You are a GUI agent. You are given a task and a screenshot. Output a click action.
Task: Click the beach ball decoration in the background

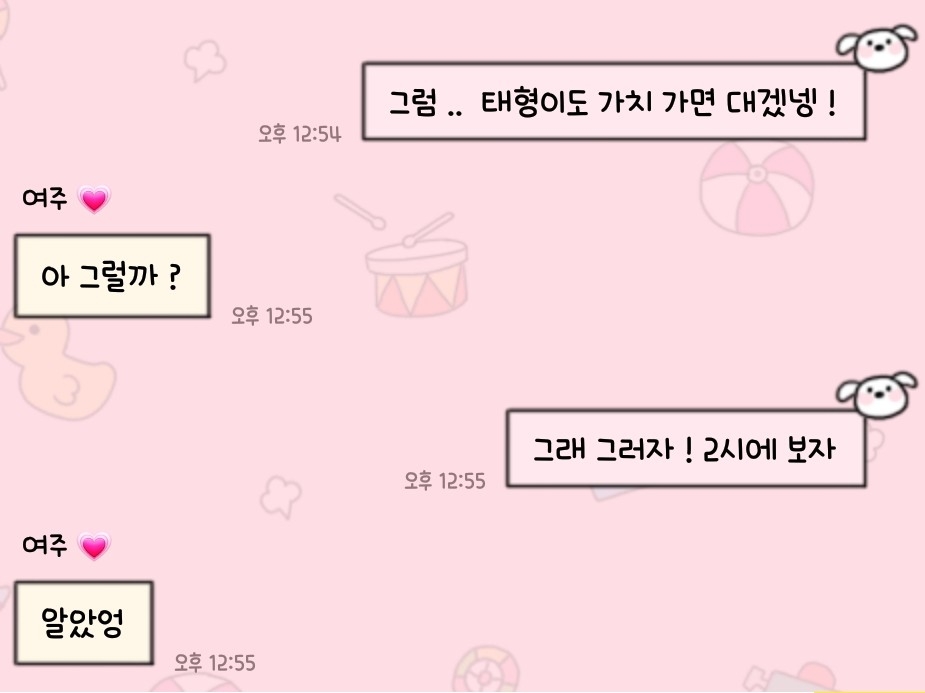(x=757, y=188)
